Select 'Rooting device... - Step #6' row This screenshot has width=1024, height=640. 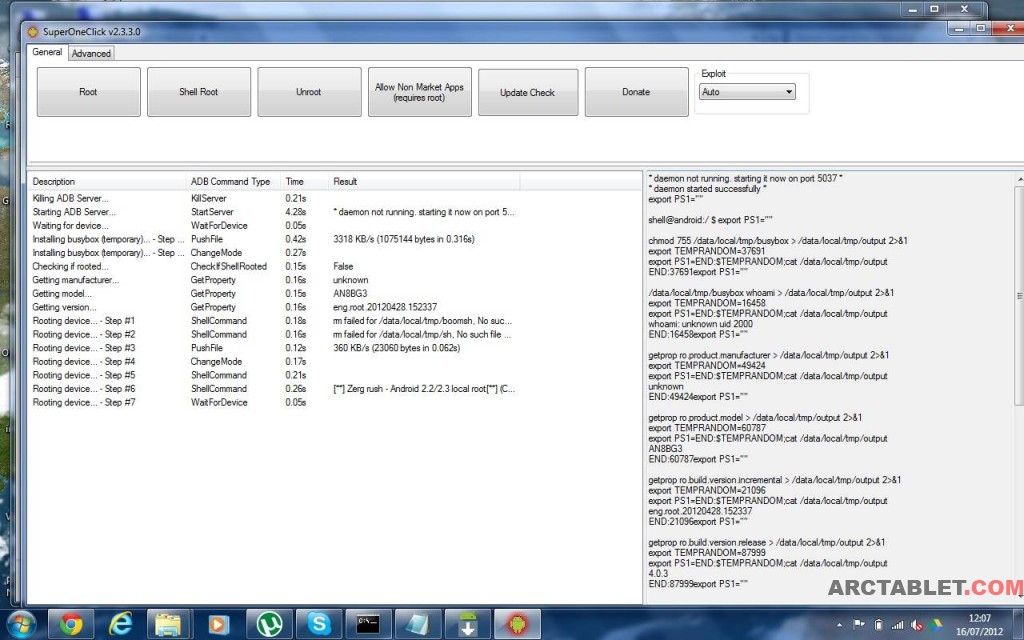[274, 389]
